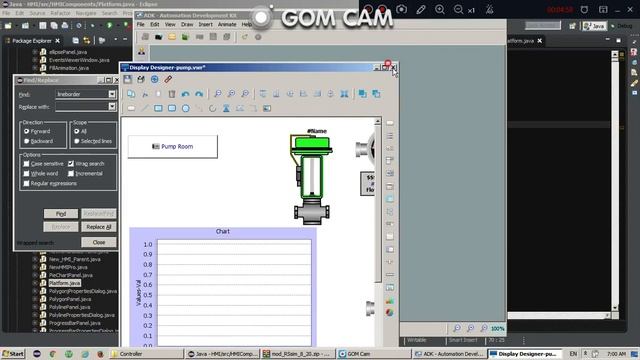The height and width of the screenshot is (360, 640).
Task: Save the display with the floppy disk icon
Action: 128,79
